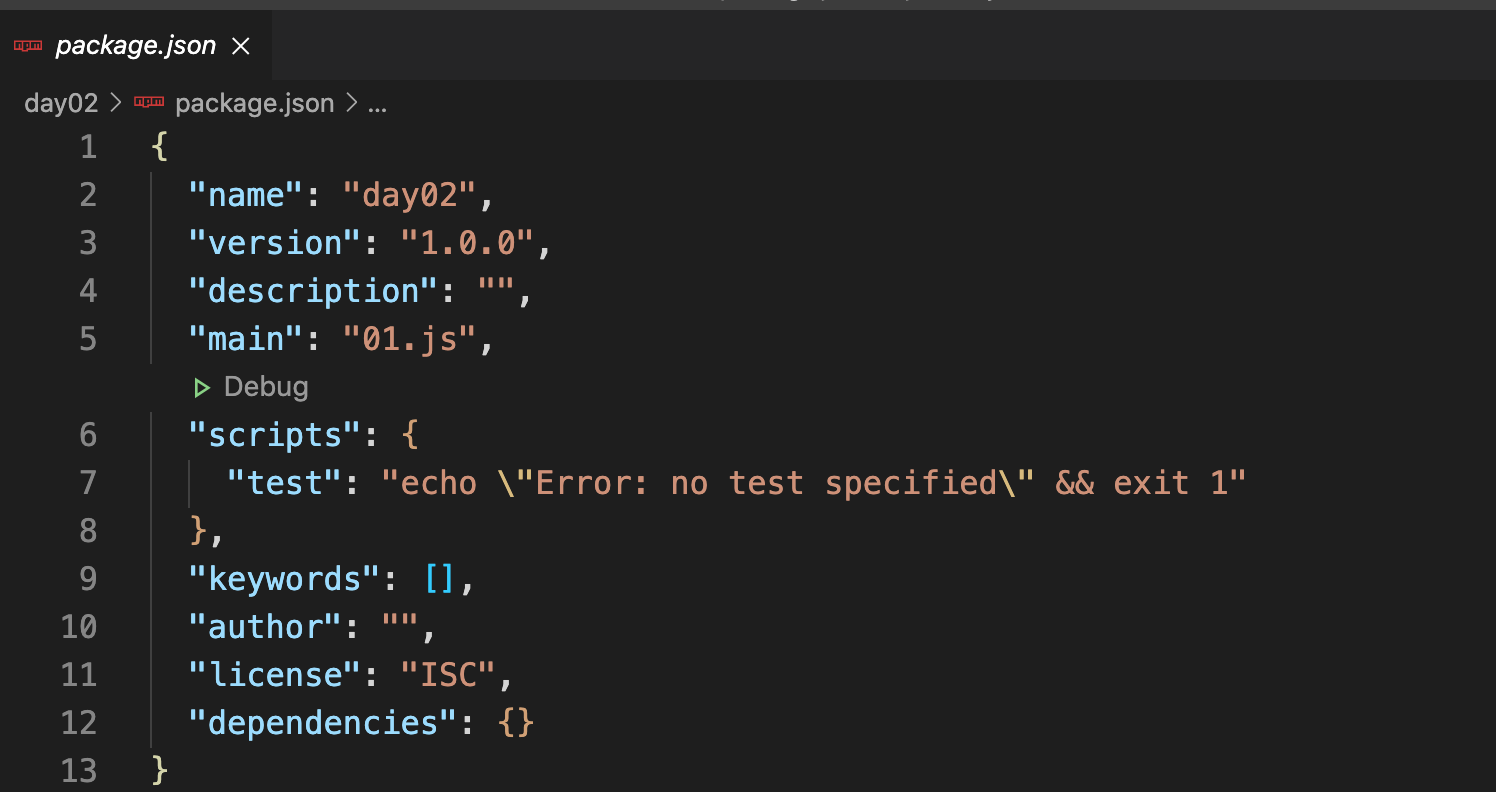Click the Debug CodeLens link

point(266,387)
